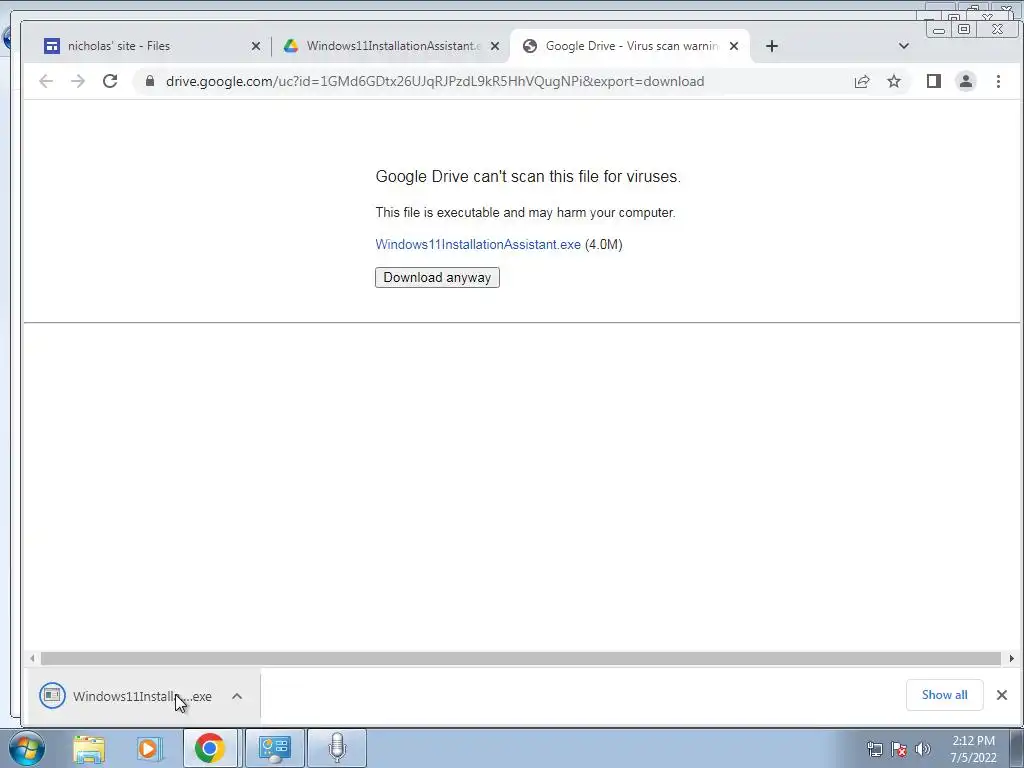Viewport: 1024px width, 768px height.
Task: Close the nicholas' site - Files tab
Action: tap(255, 46)
